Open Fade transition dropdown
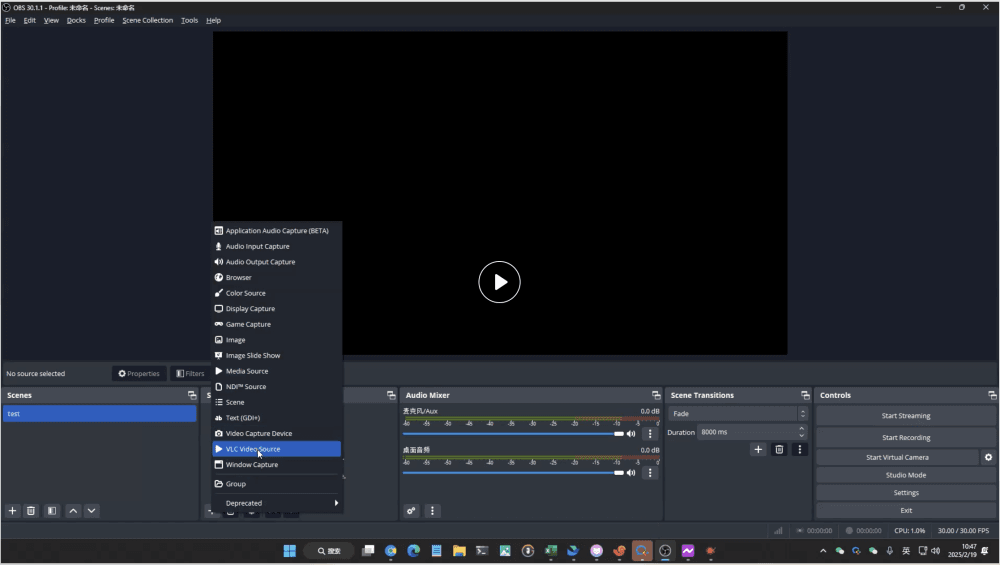Viewport: 1000px width, 565px height. click(x=739, y=414)
